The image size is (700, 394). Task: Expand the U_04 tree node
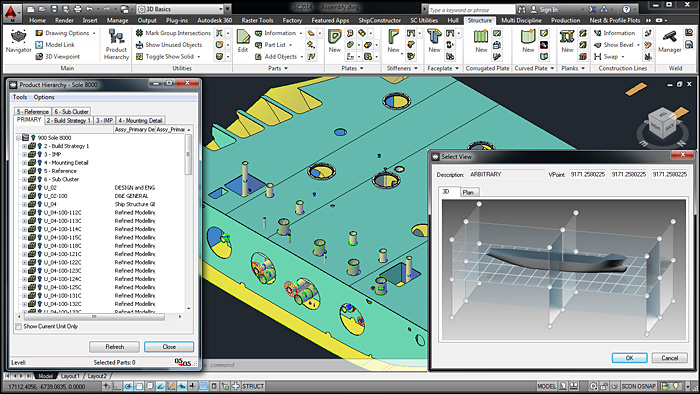tap(25, 204)
